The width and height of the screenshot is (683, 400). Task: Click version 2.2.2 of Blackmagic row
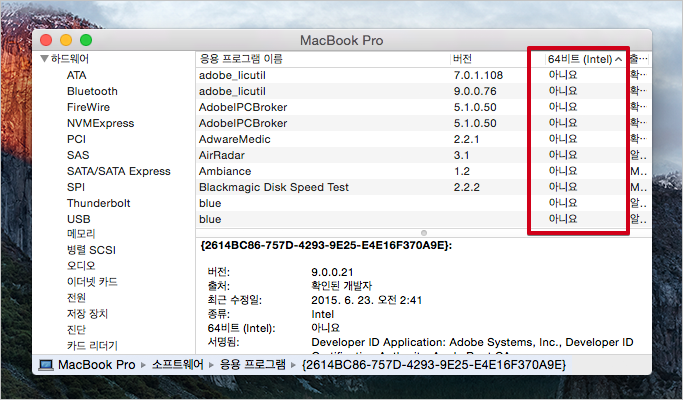466,187
